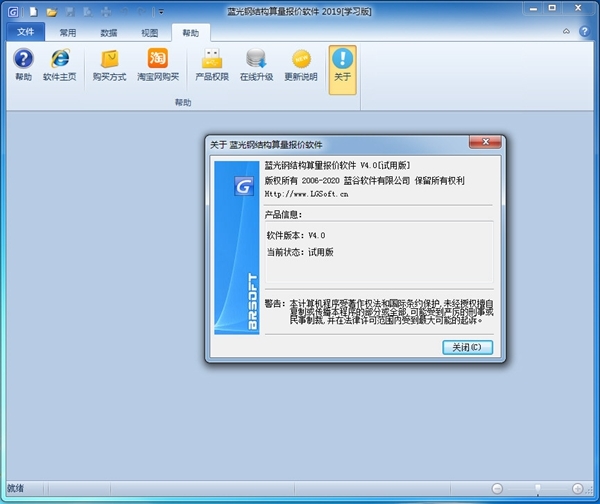Screen dimensions: 600x504
Task: Click the greyed redo arrow
Action: pos(142,12)
